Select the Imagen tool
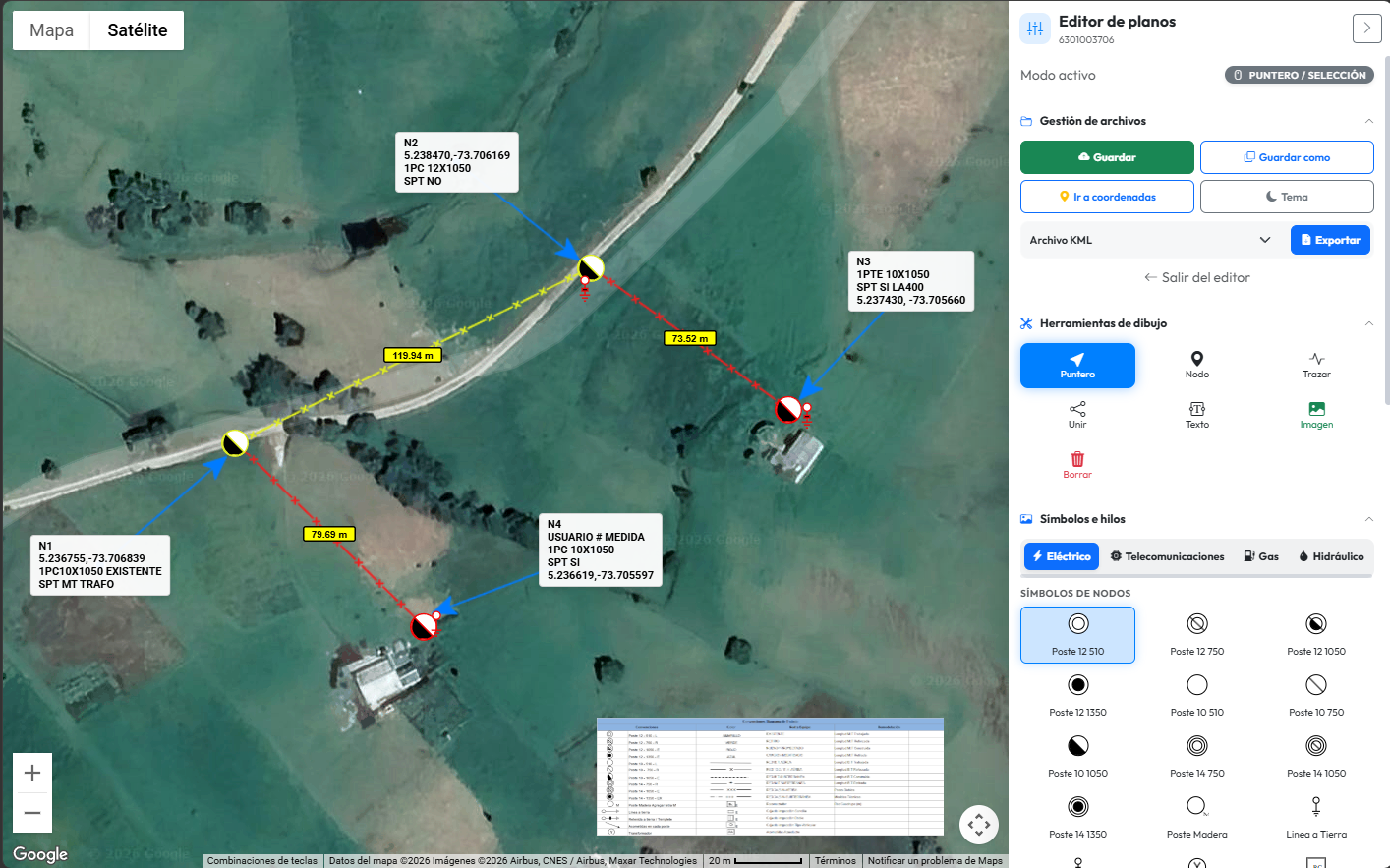The width and height of the screenshot is (1390, 868). coord(1316,416)
